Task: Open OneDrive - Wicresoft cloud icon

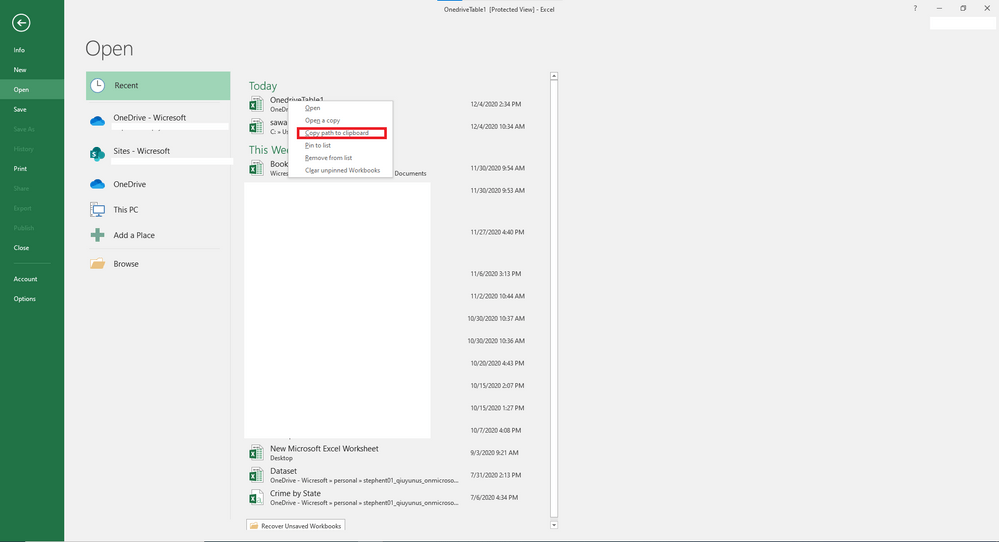Action: (97, 121)
